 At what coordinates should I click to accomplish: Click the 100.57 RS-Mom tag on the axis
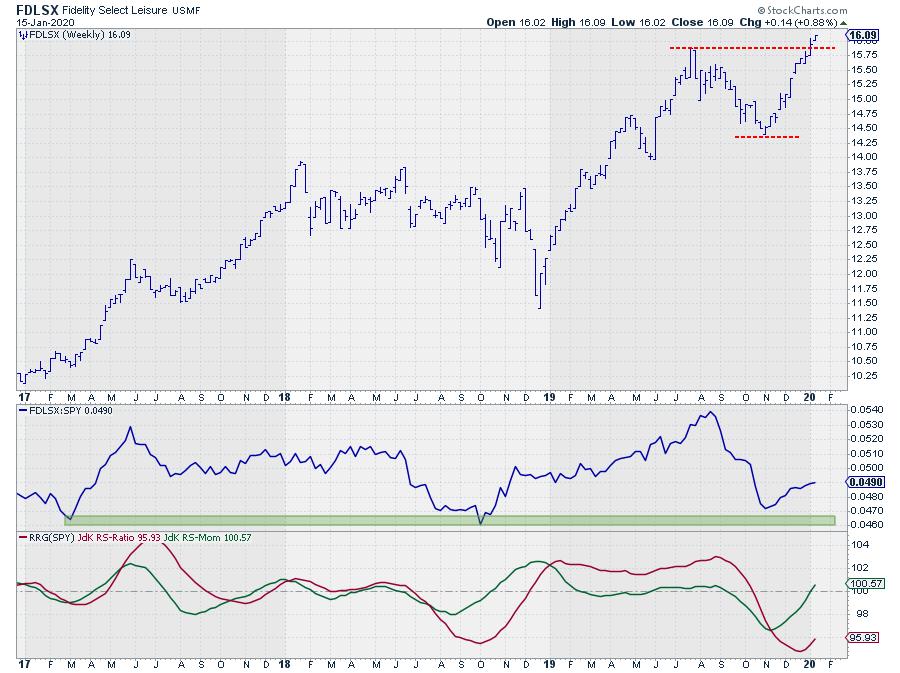pyautogui.click(x=866, y=583)
